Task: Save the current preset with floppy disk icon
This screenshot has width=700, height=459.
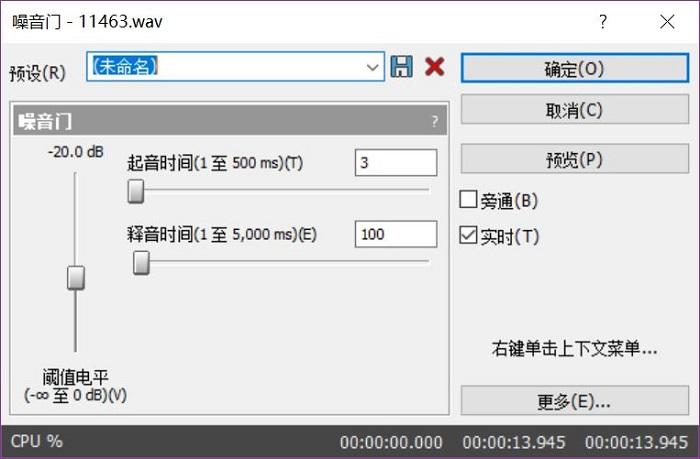Action: coord(401,67)
